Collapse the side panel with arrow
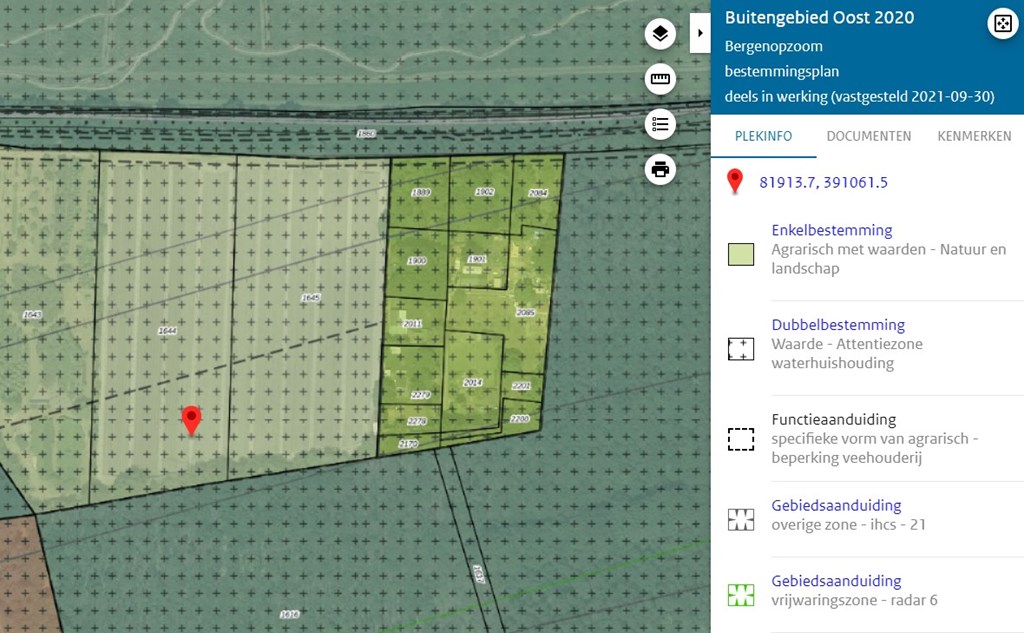This screenshot has height=633, width=1024. pos(700,33)
